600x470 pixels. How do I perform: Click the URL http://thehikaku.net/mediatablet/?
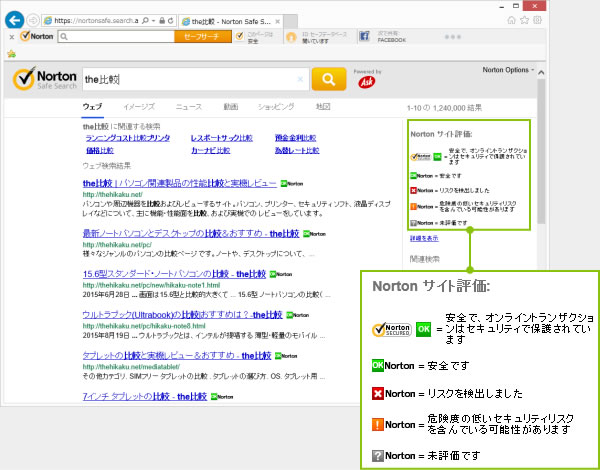131,367
